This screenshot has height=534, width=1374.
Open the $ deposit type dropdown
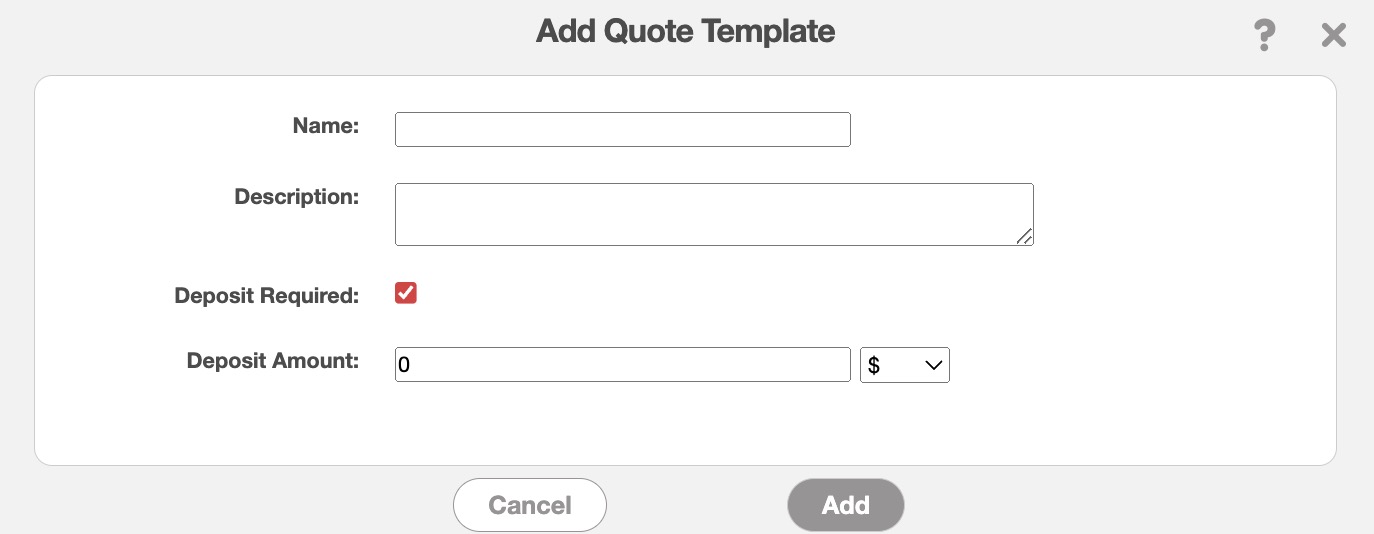(x=904, y=365)
